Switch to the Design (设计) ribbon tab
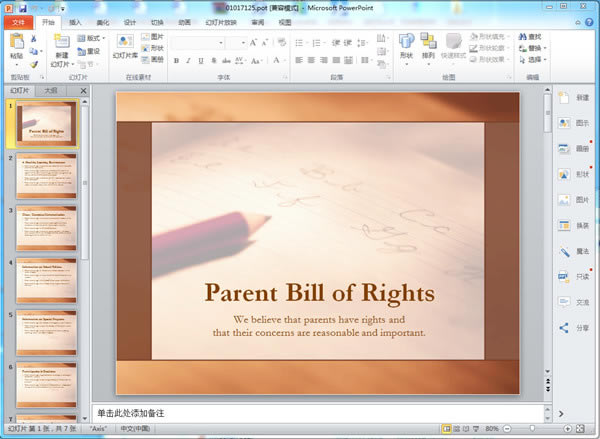600x439 pixels. (130, 23)
